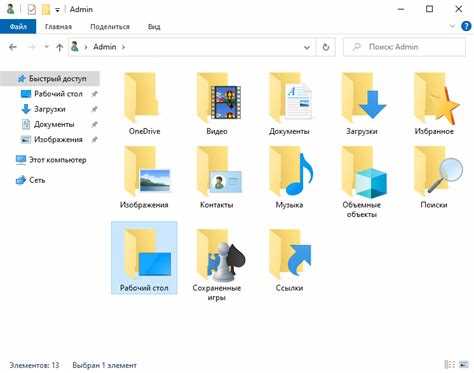Customize Quick Access Toolbar dropdown arrow

pyautogui.click(x=57, y=10)
